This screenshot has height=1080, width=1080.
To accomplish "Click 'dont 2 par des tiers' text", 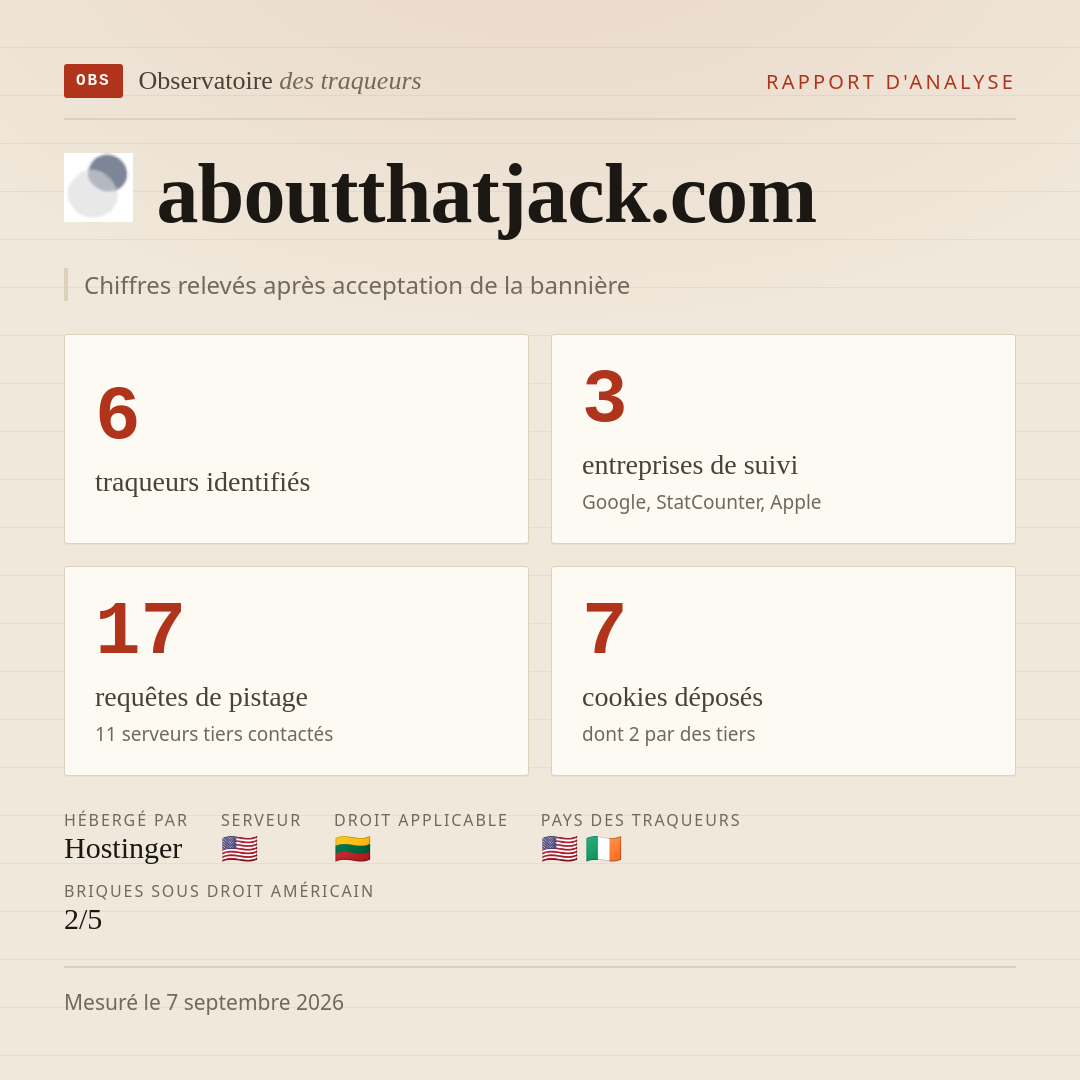I will click(x=668, y=734).
